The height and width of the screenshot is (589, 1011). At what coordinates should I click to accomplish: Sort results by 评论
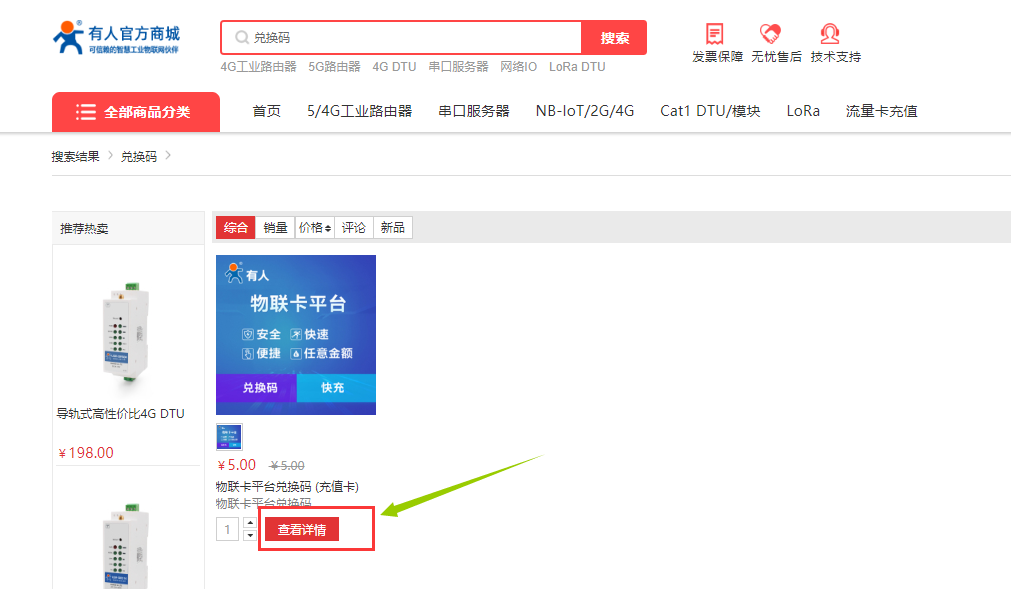354,227
